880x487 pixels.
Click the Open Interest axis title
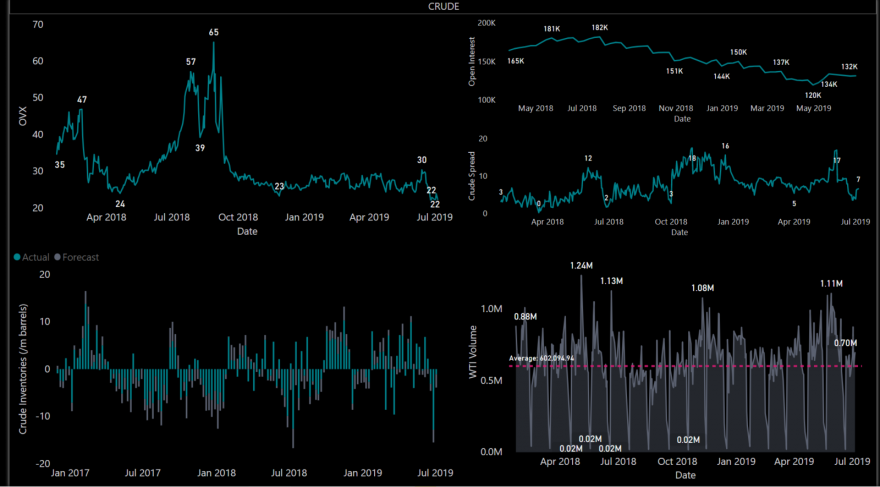472,62
